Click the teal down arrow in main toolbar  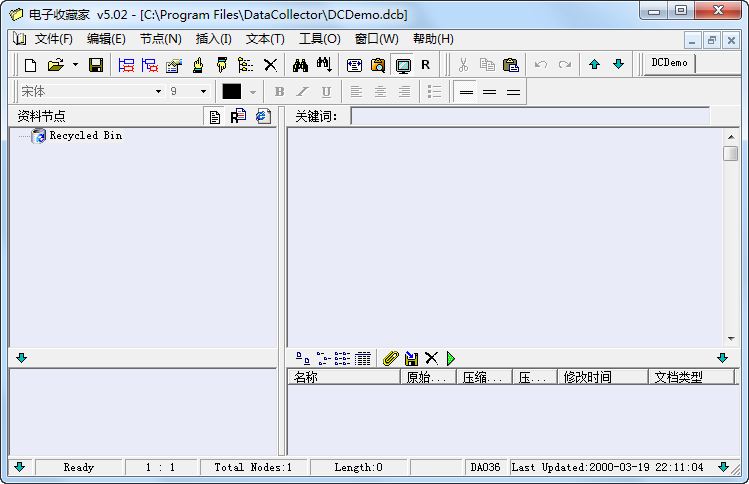pos(618,64)
